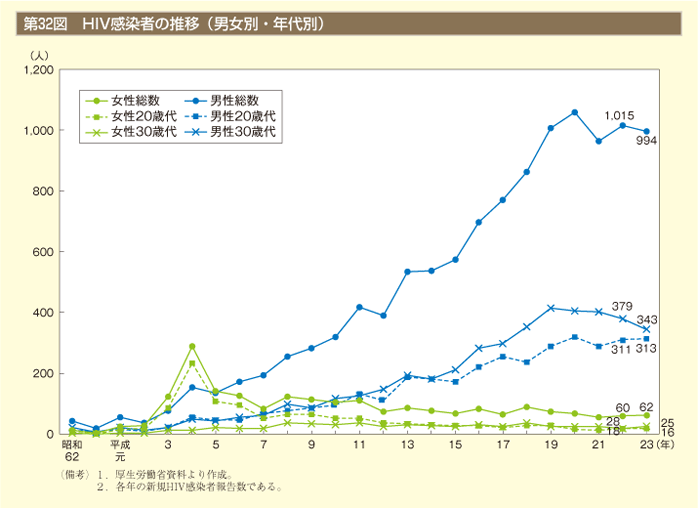Click the 343 data label
The width and height of the screenshot is (698, 508).
pos(647,320)
